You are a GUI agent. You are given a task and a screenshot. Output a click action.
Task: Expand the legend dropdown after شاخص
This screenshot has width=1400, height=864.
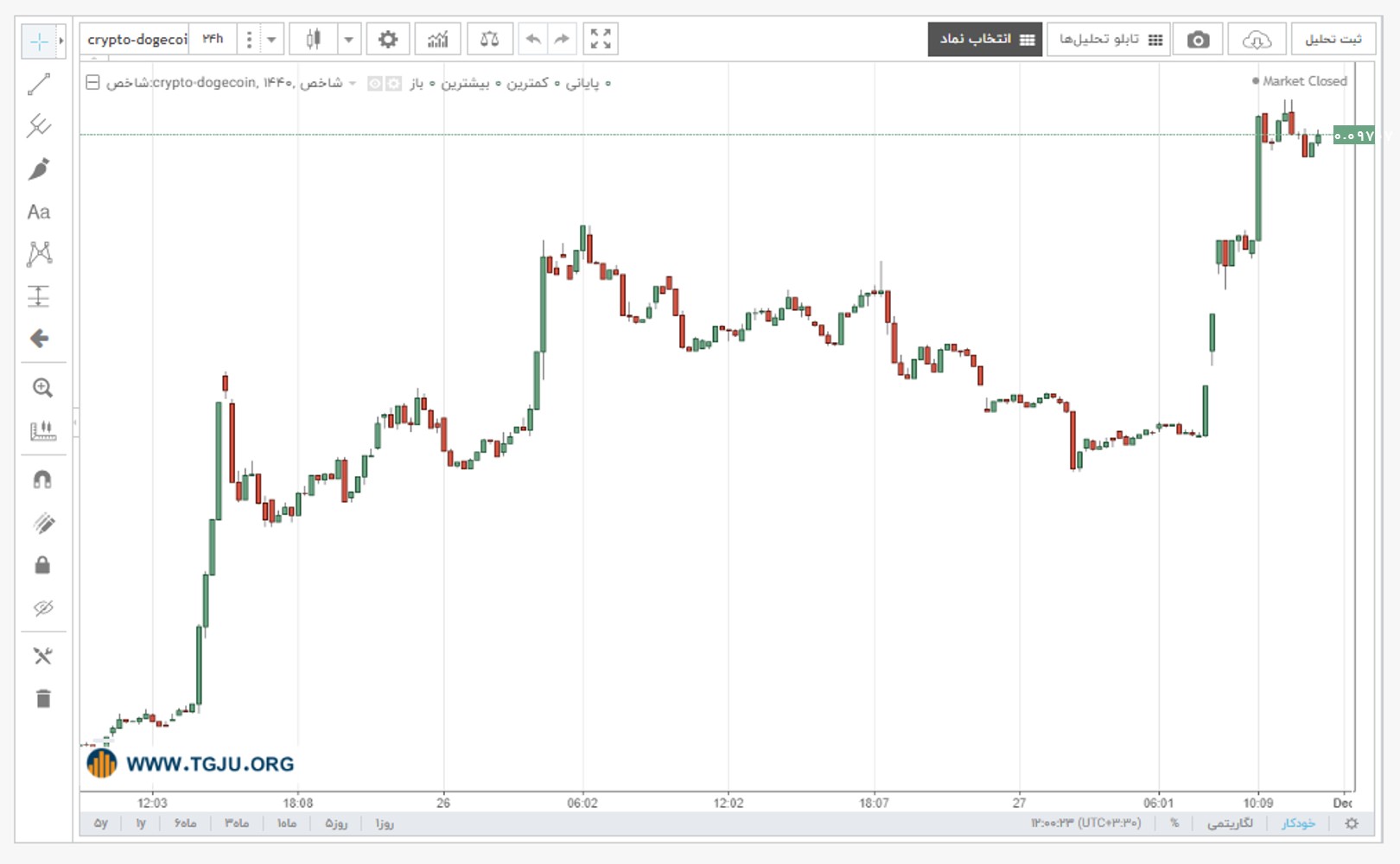pos(353,83)
